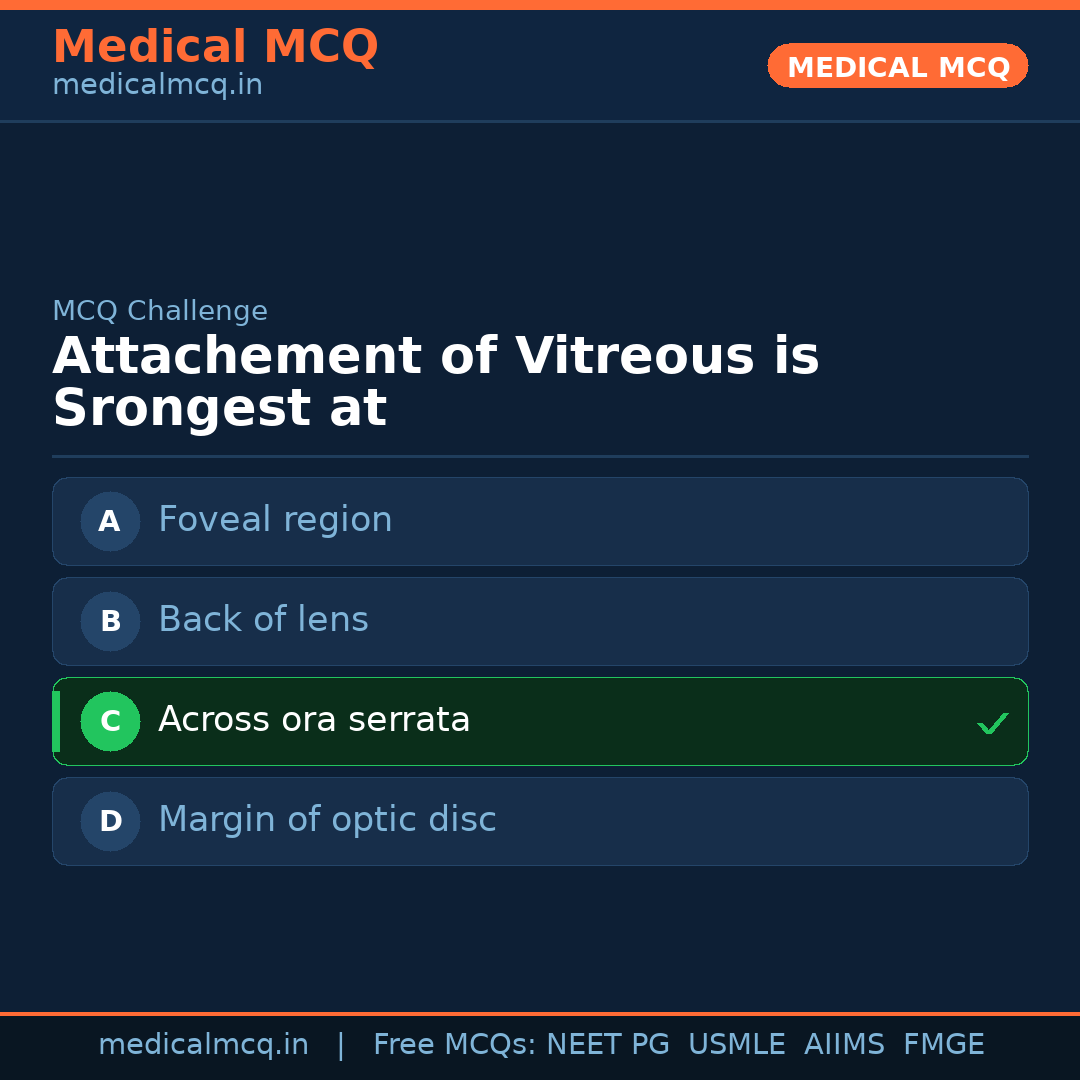
Task: Visit medicalmcq.in link in the header
Action: pyautogui.click(x=157, y=85)
